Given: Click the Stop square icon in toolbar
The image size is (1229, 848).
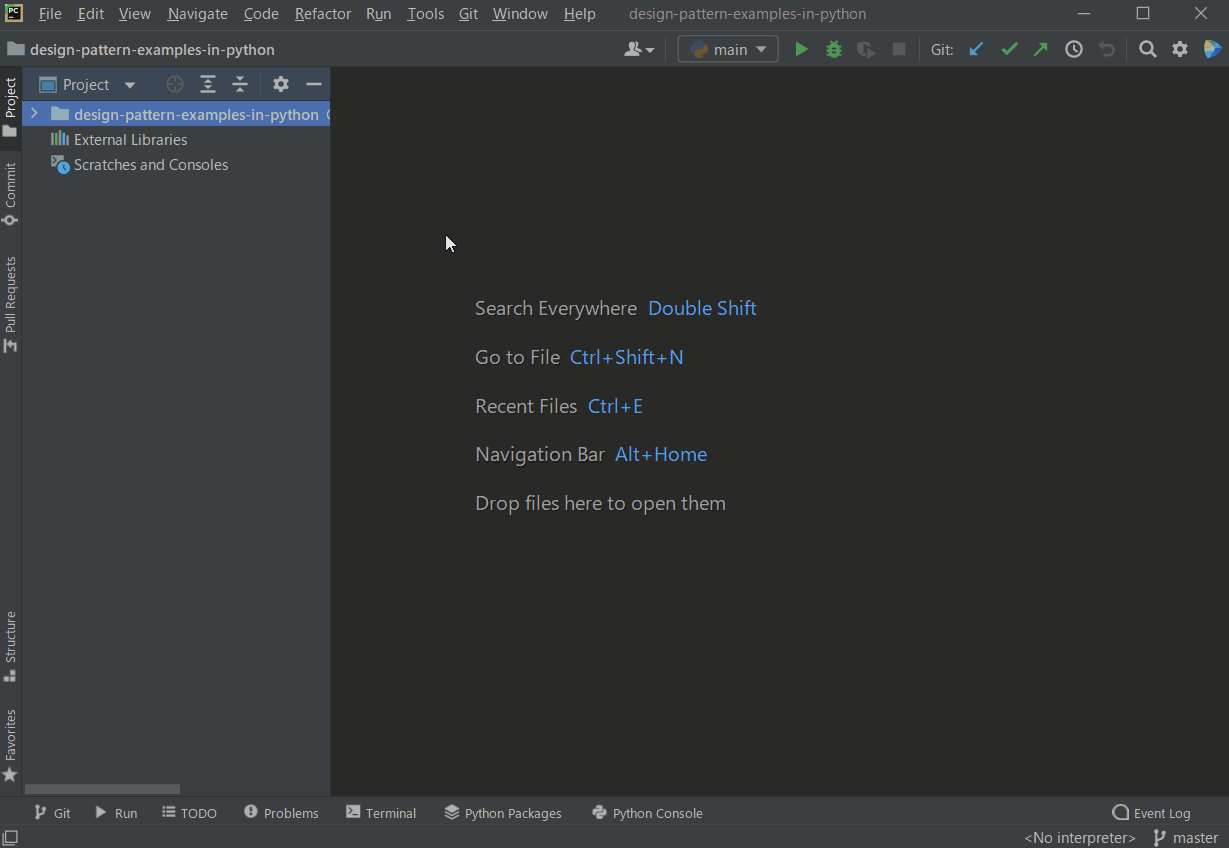Looking at the screenshot, I should pos(899,49).
